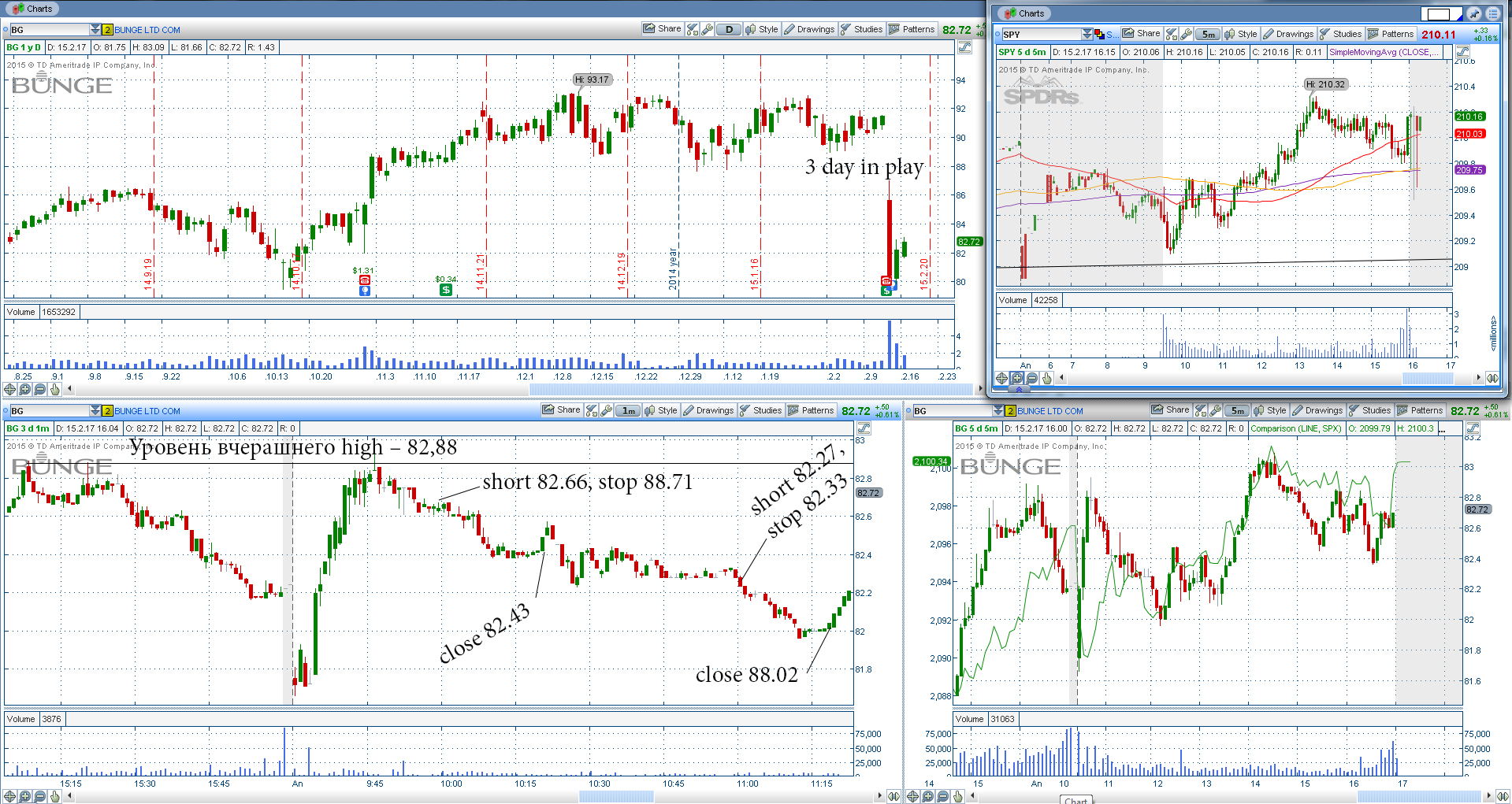The height and width of the screenshot is (804, 1512).
Task: Toggle chart mode icon in SPY window
Action: 1462,52
